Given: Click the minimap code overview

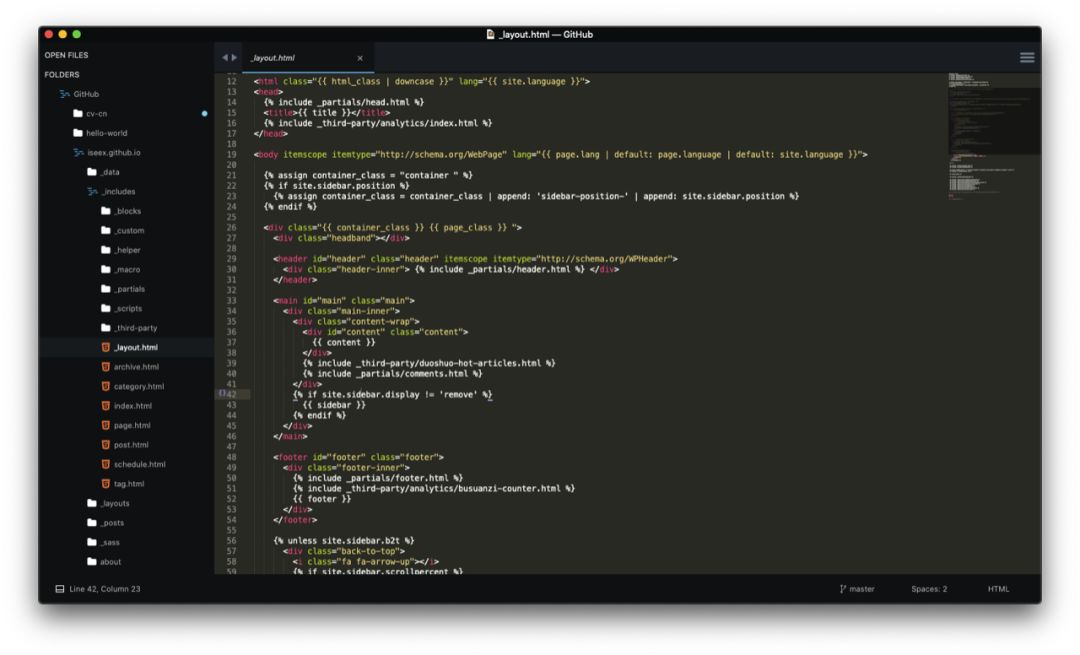Looking at the screenshot, I should coord(995,138).
